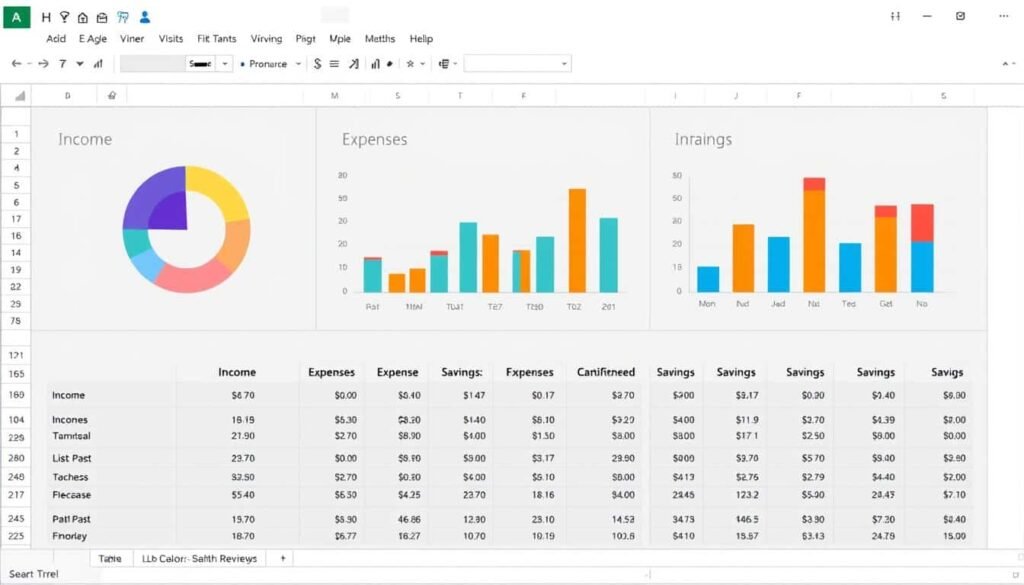Image resolution: width=1024 pixels, height=585 pixels.
Task: Add a new sheet with plus button
Action: (283, 558)
